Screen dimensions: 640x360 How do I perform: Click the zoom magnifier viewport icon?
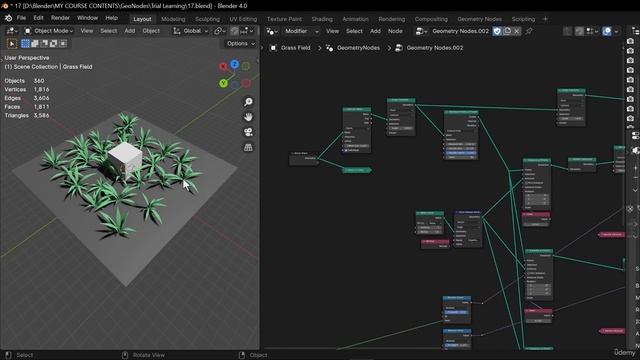pyautogui.click(x=248, y=102)
